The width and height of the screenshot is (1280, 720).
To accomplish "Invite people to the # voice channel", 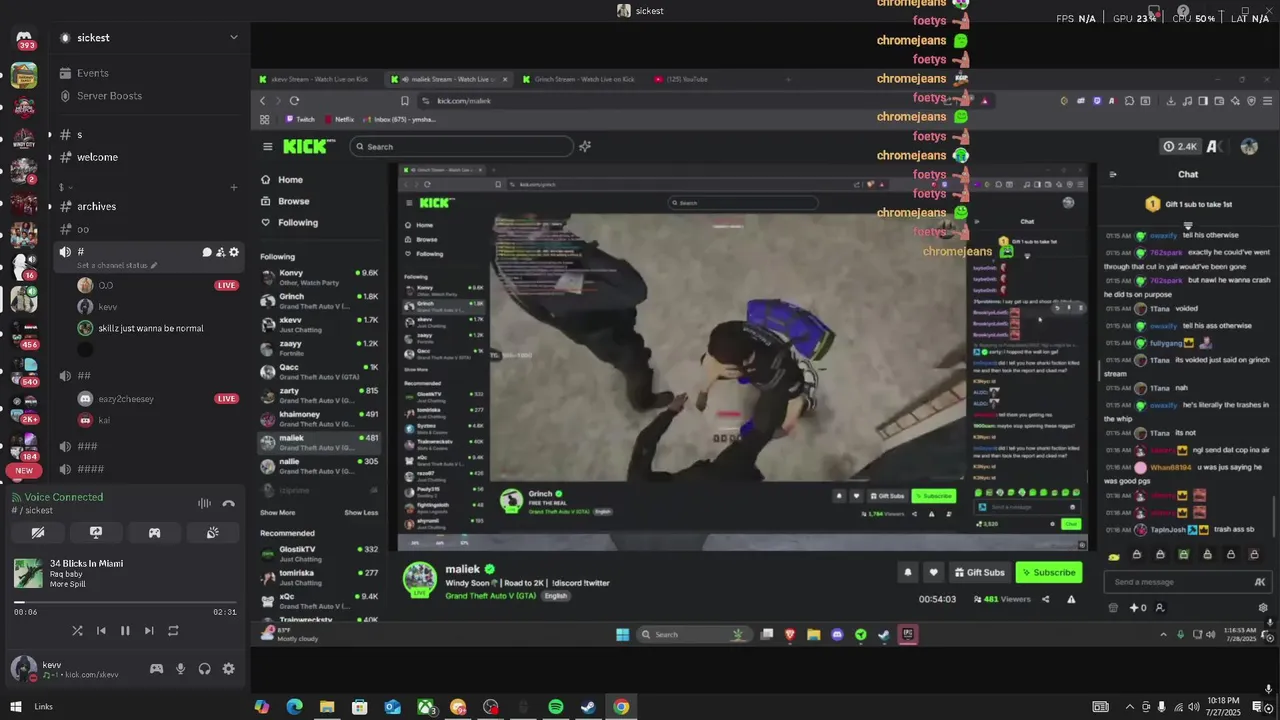I will click(x=221, y=252).
